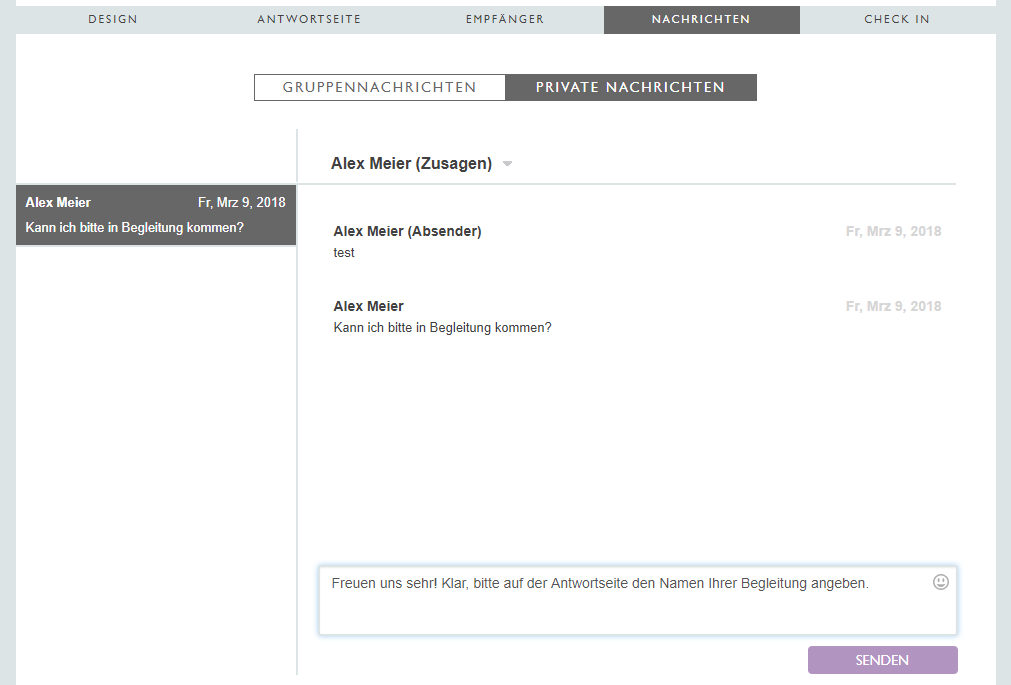1011x685 pixels.
Task: Select the Private Nachrichten toggle
Action: [630, 88]
